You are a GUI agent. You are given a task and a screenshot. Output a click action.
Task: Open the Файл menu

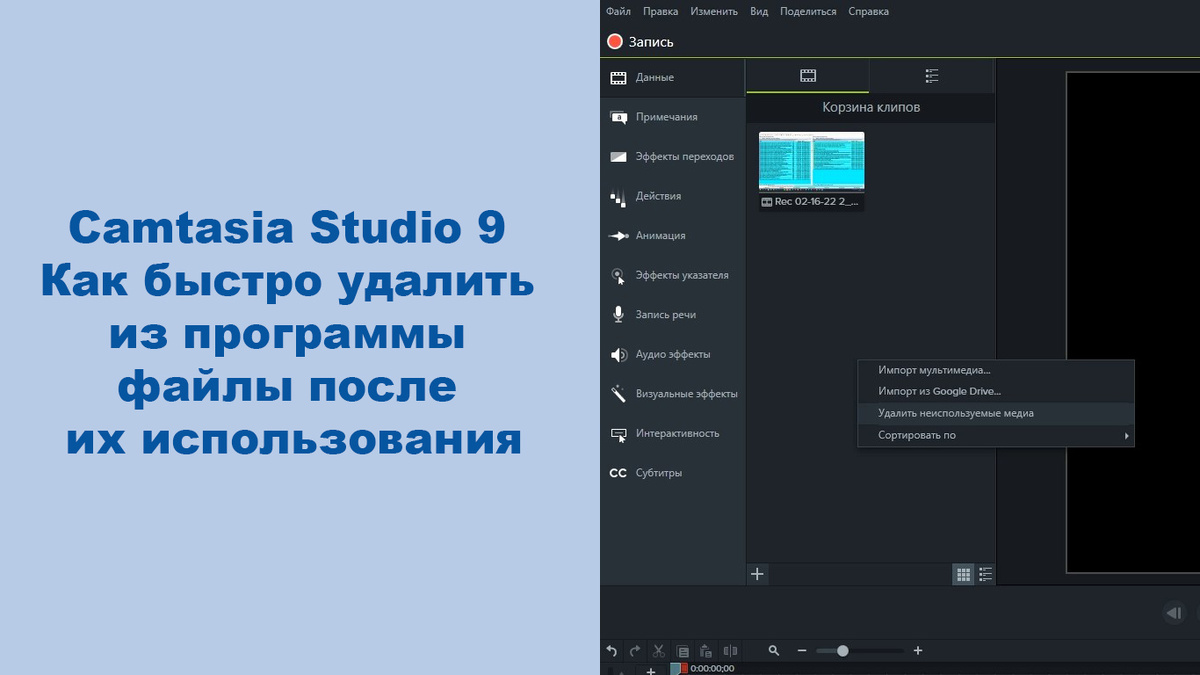pos(618,12)
